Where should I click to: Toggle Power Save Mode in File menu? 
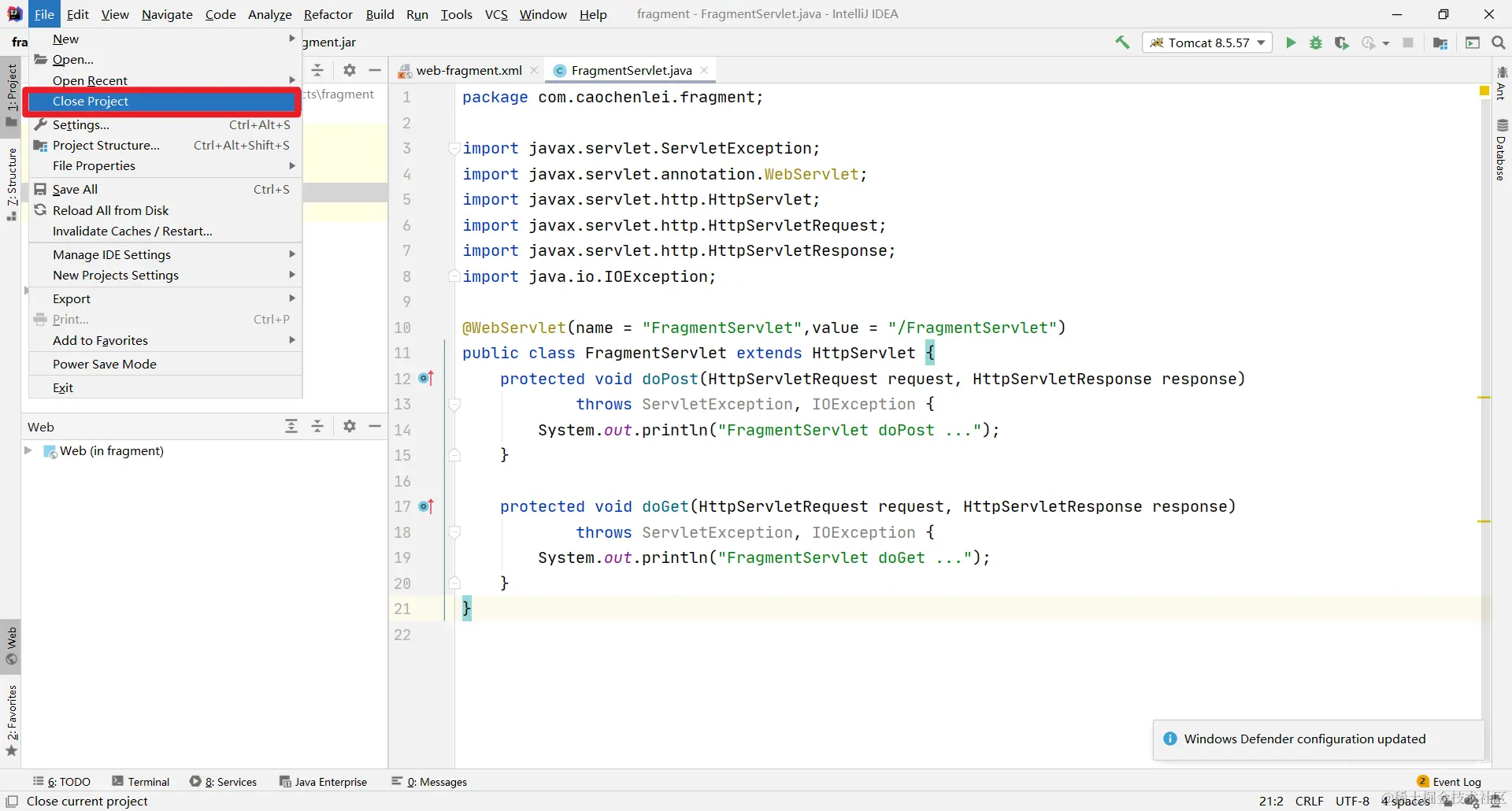[165, 364]
